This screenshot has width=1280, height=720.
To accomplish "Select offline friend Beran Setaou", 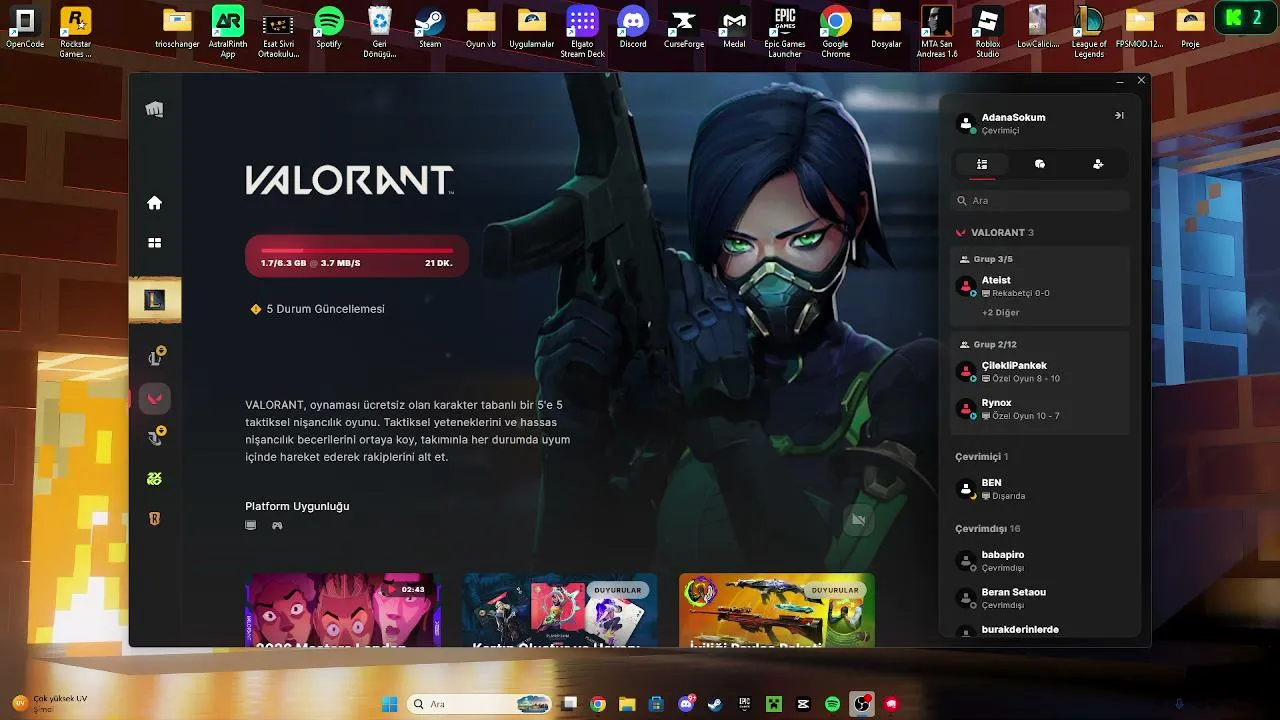I will tap(1040, 598).
